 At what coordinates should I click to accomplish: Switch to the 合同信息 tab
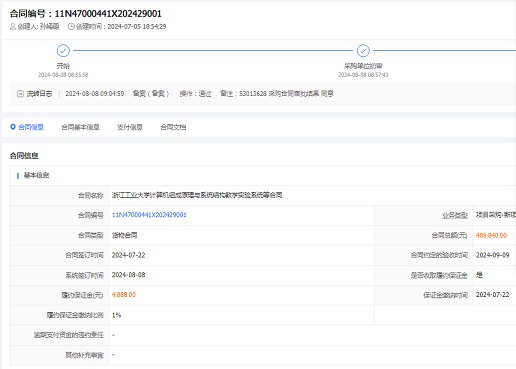point(31,127)
